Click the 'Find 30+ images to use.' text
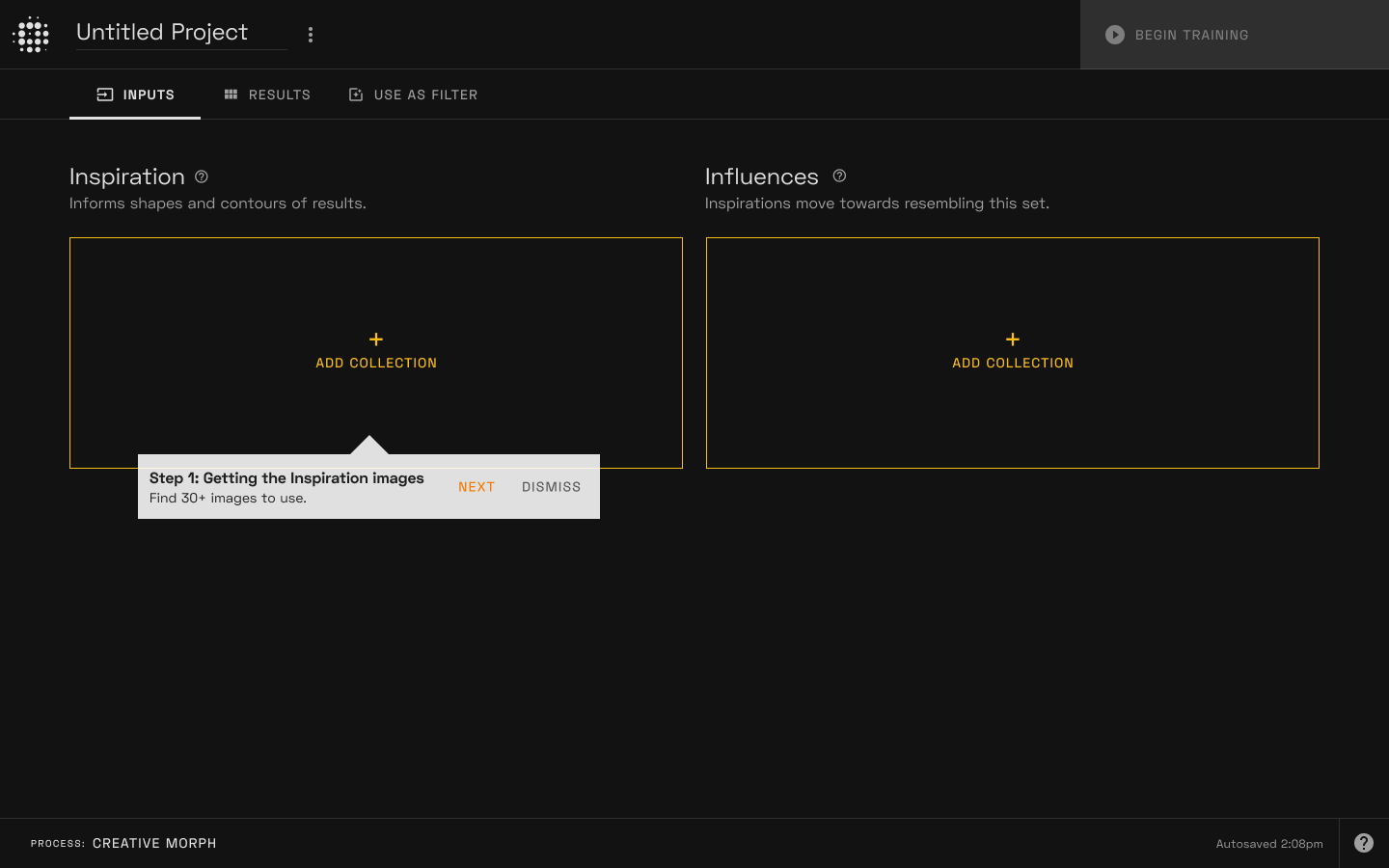The width and height of the screenshot is (1389, 868). [228, 499]
